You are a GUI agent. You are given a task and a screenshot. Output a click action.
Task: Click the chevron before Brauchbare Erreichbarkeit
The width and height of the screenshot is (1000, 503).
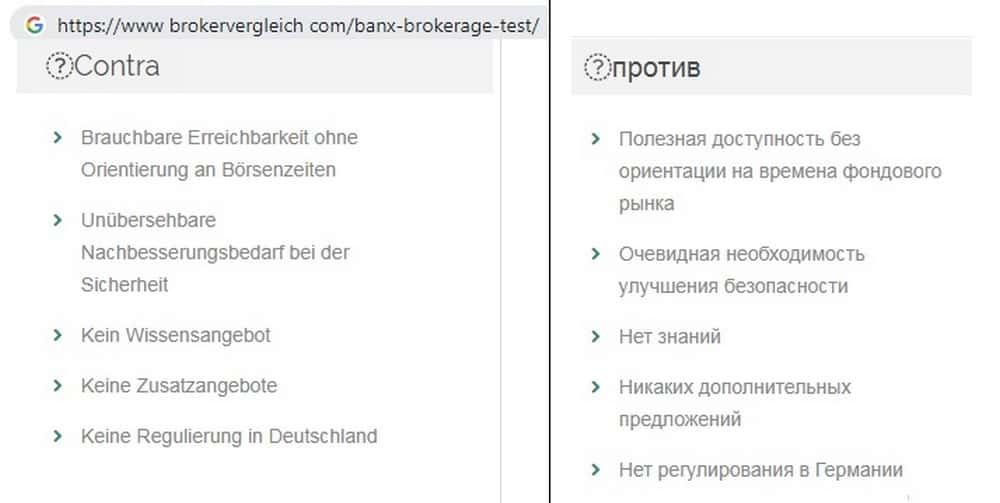(58, 137)
